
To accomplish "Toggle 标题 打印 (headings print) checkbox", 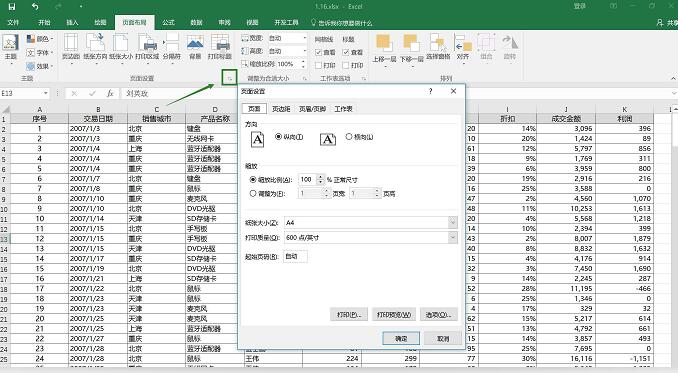I will [346, 65].
